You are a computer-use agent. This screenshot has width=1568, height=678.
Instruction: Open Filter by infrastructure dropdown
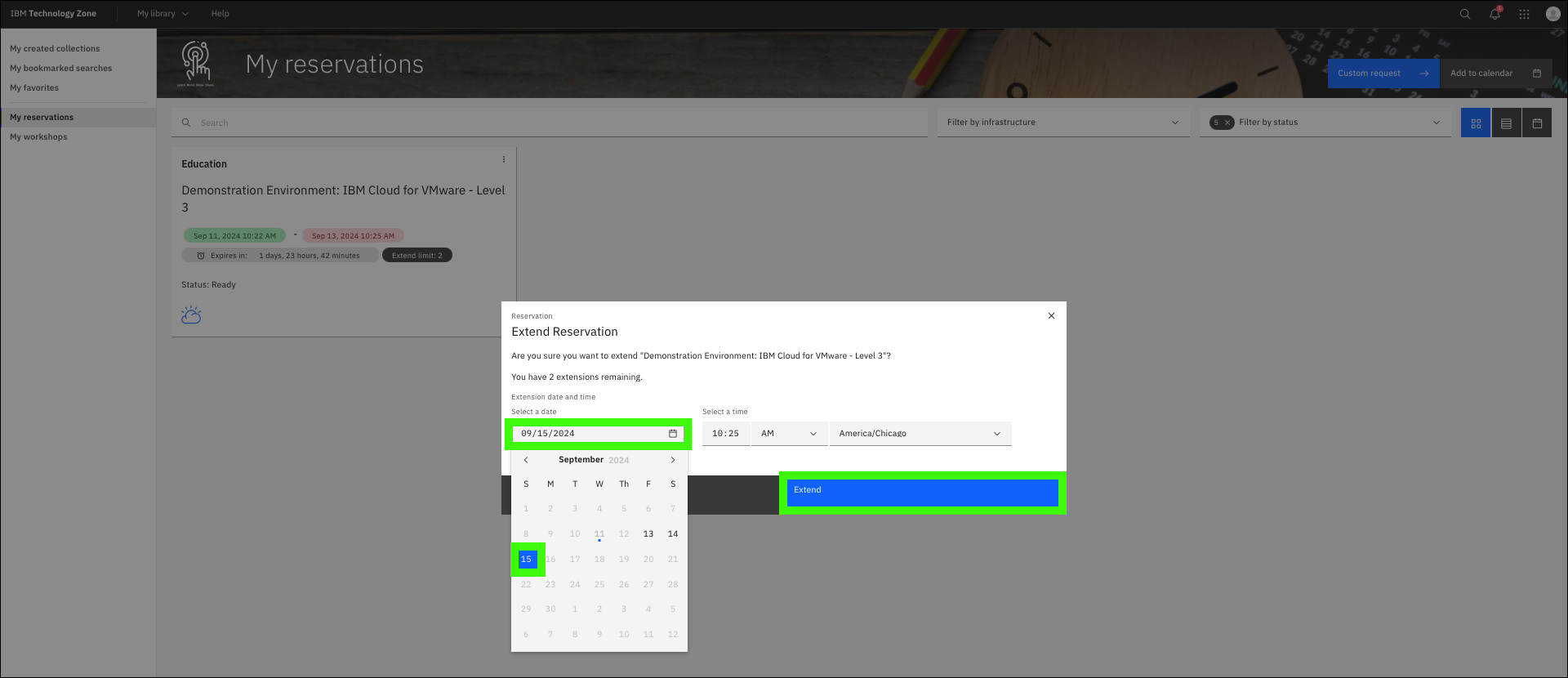coord(1063,123)
